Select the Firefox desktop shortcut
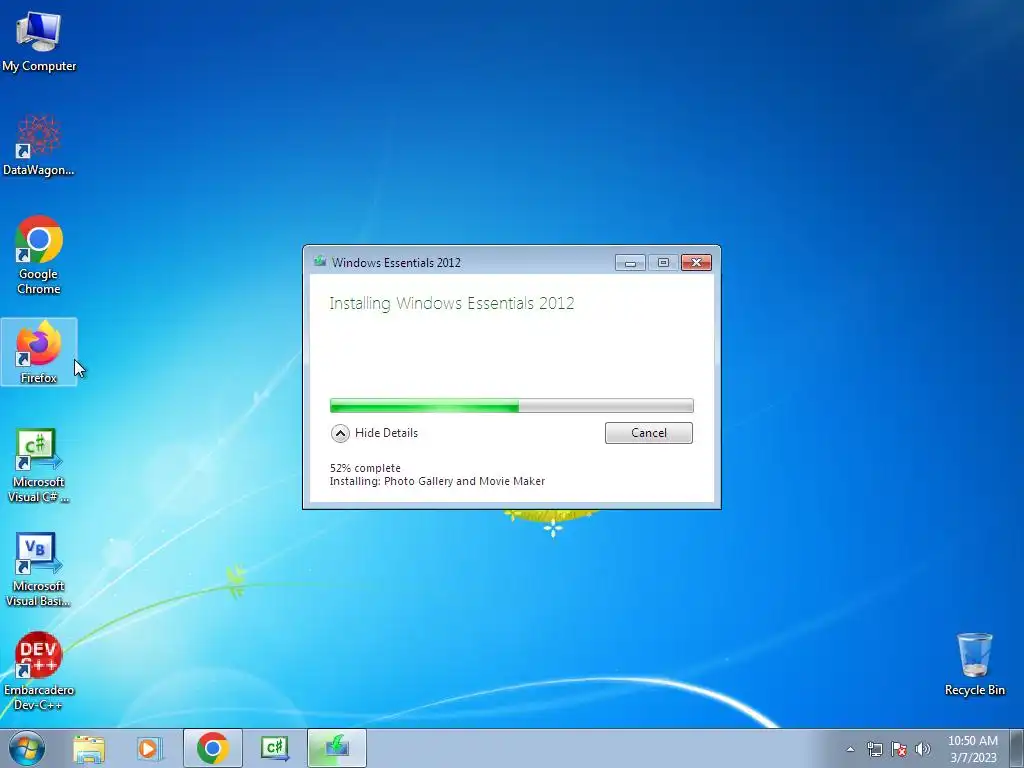The image size is (1024, 768). pyautogui.click(x=39, y=352)
